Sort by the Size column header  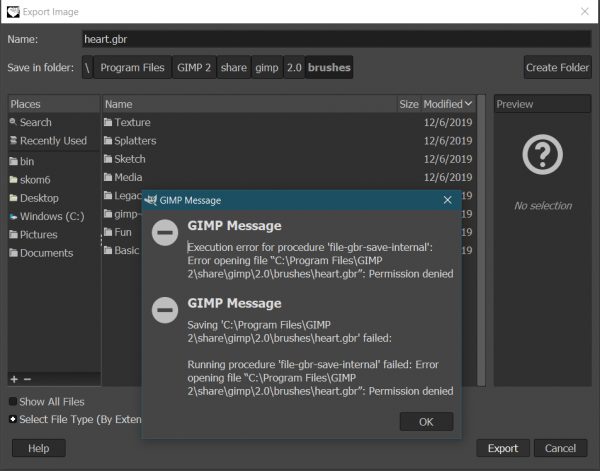pos(409,104)
